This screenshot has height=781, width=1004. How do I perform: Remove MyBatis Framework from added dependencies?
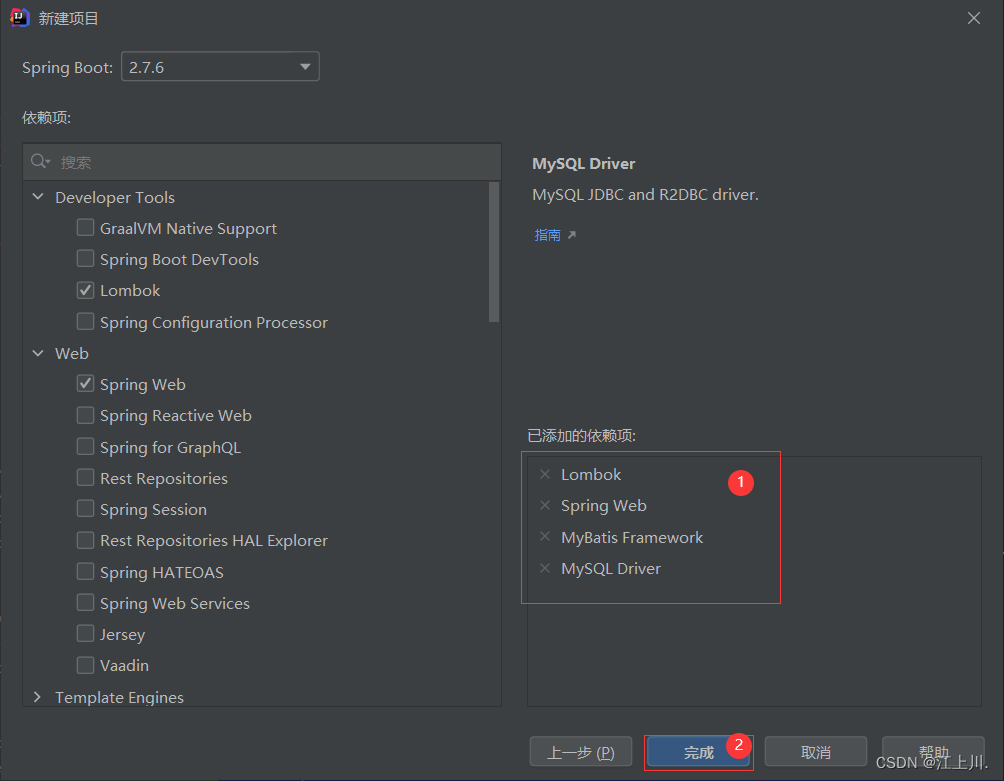(x=545, y=536)
